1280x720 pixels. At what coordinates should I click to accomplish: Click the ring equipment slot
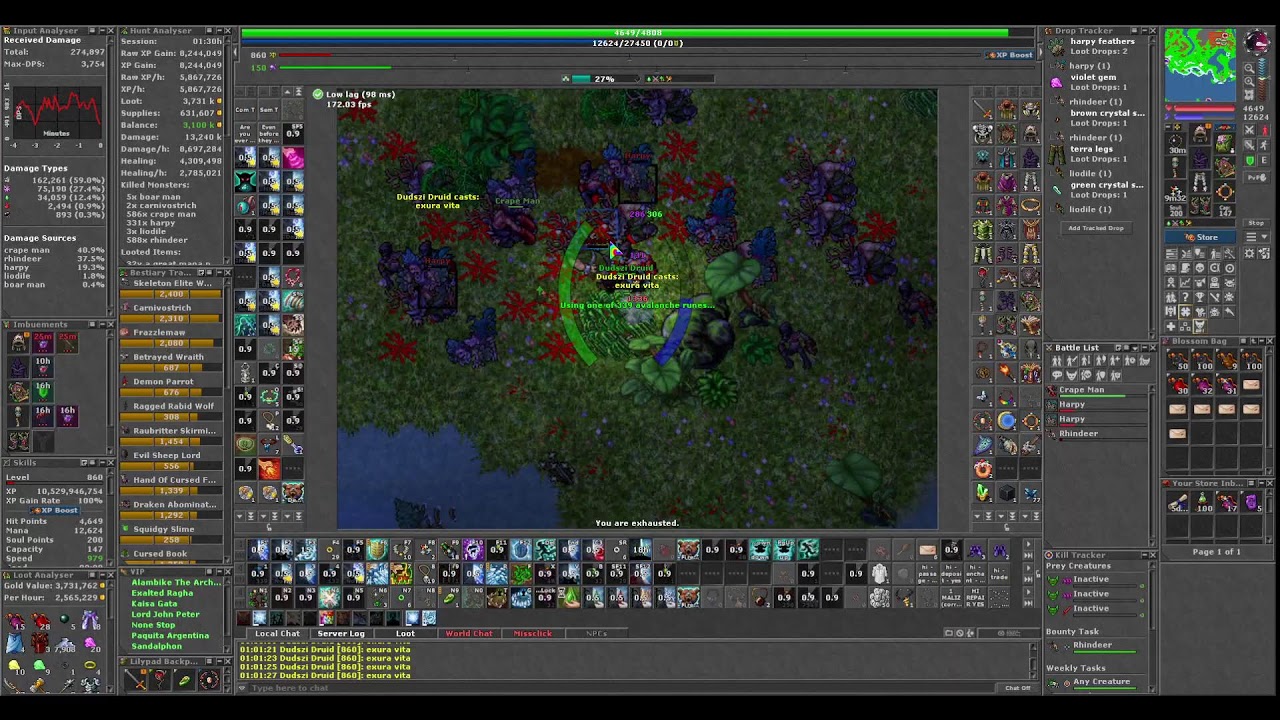[x=1177, y=190]
